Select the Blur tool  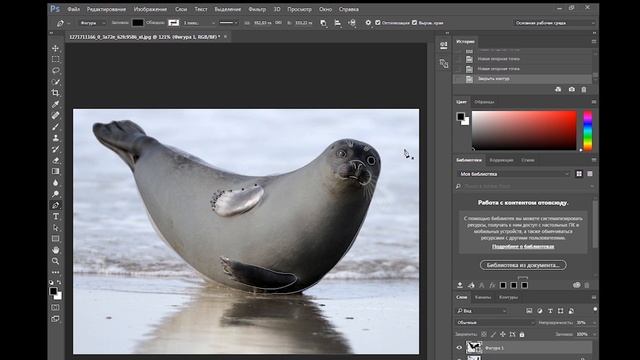click(56, 183)
